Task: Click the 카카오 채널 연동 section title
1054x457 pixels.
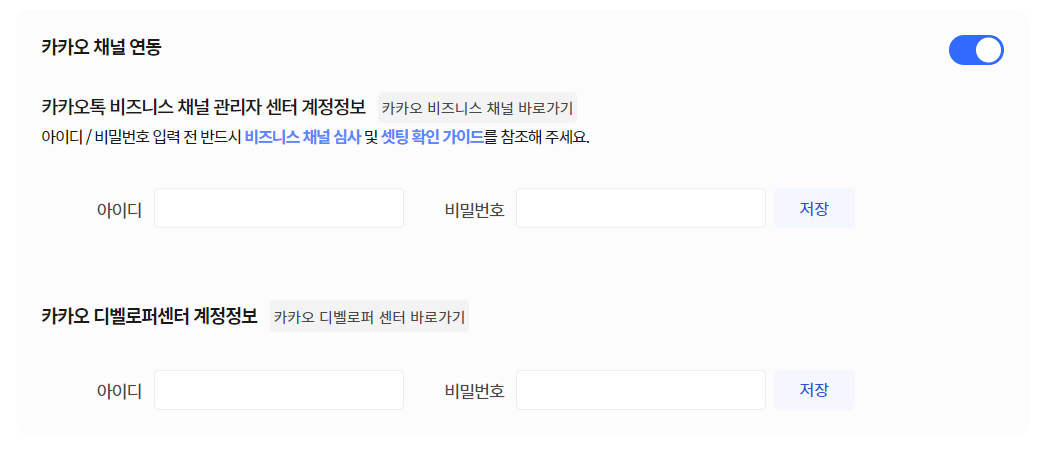Action: 101,47
